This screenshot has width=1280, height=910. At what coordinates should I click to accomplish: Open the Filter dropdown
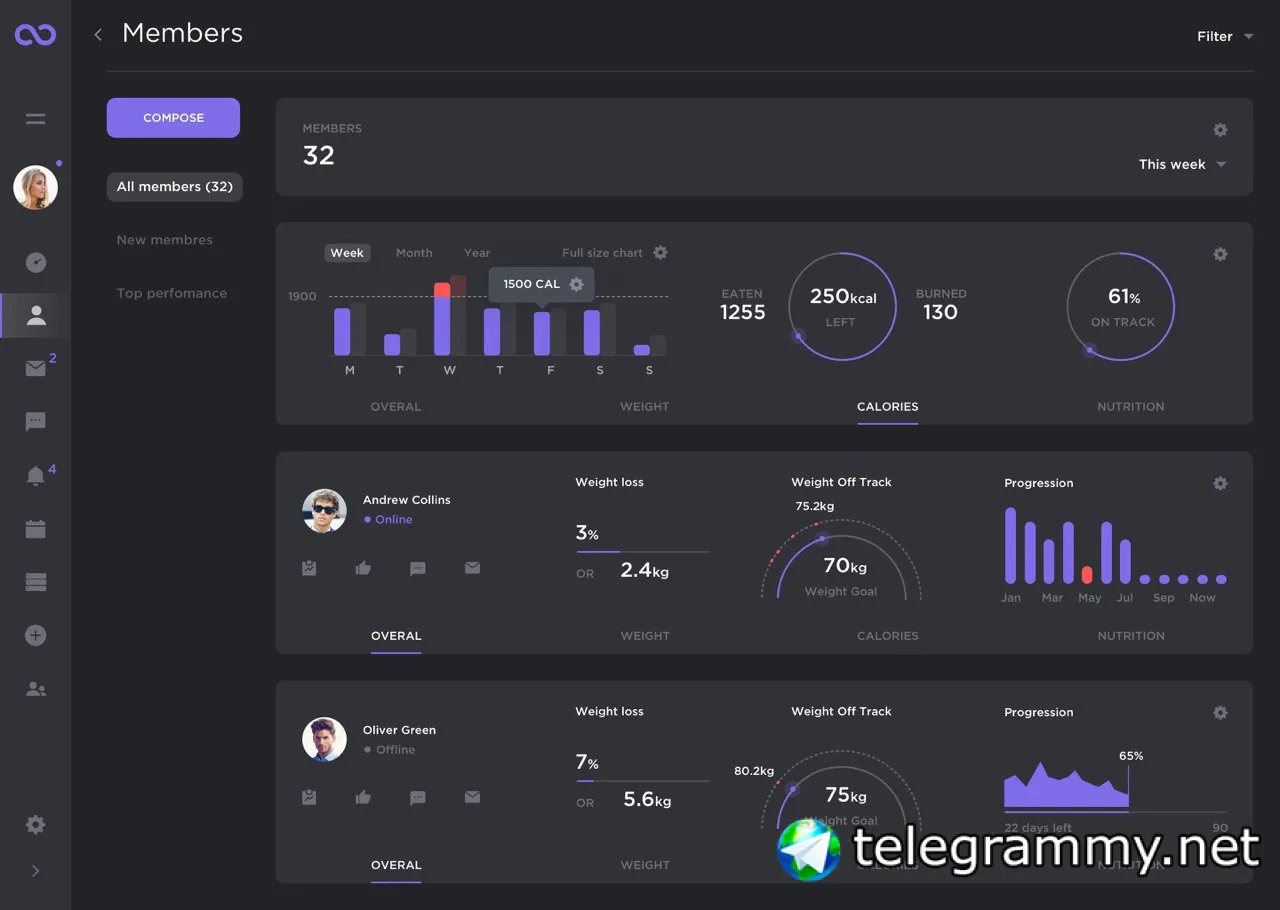point(1225,36)
